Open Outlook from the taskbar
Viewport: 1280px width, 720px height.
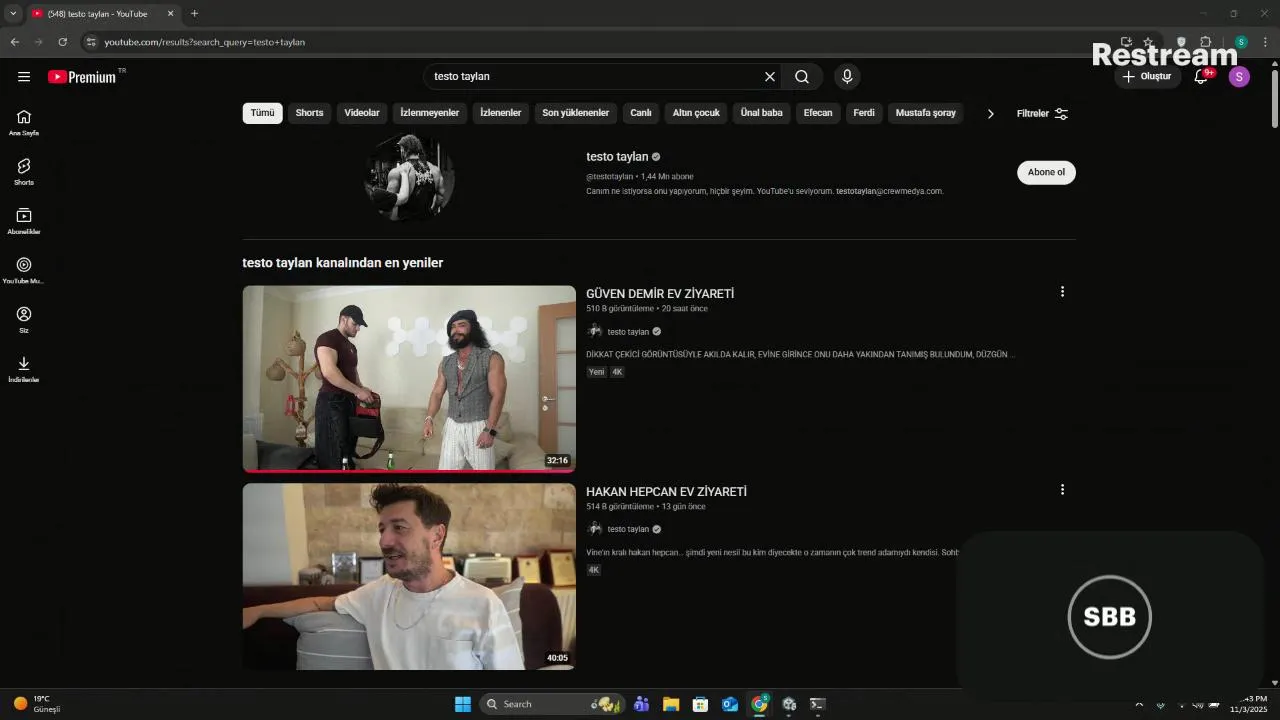coord(730,704)
